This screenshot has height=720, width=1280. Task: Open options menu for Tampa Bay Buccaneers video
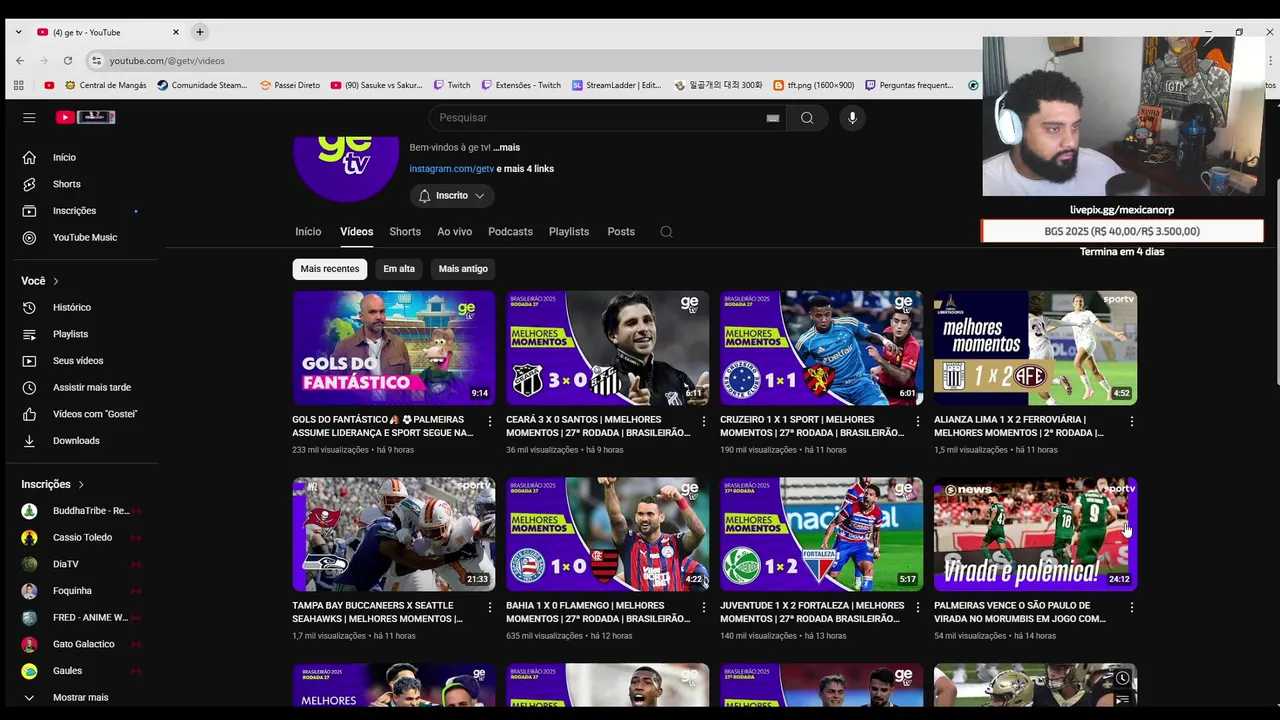(x=489, y=608)
